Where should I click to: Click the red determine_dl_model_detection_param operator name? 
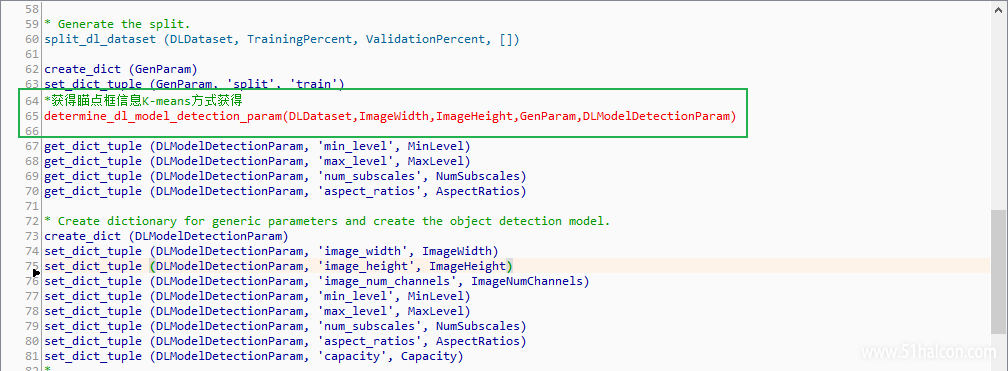(x=163, y=116)
